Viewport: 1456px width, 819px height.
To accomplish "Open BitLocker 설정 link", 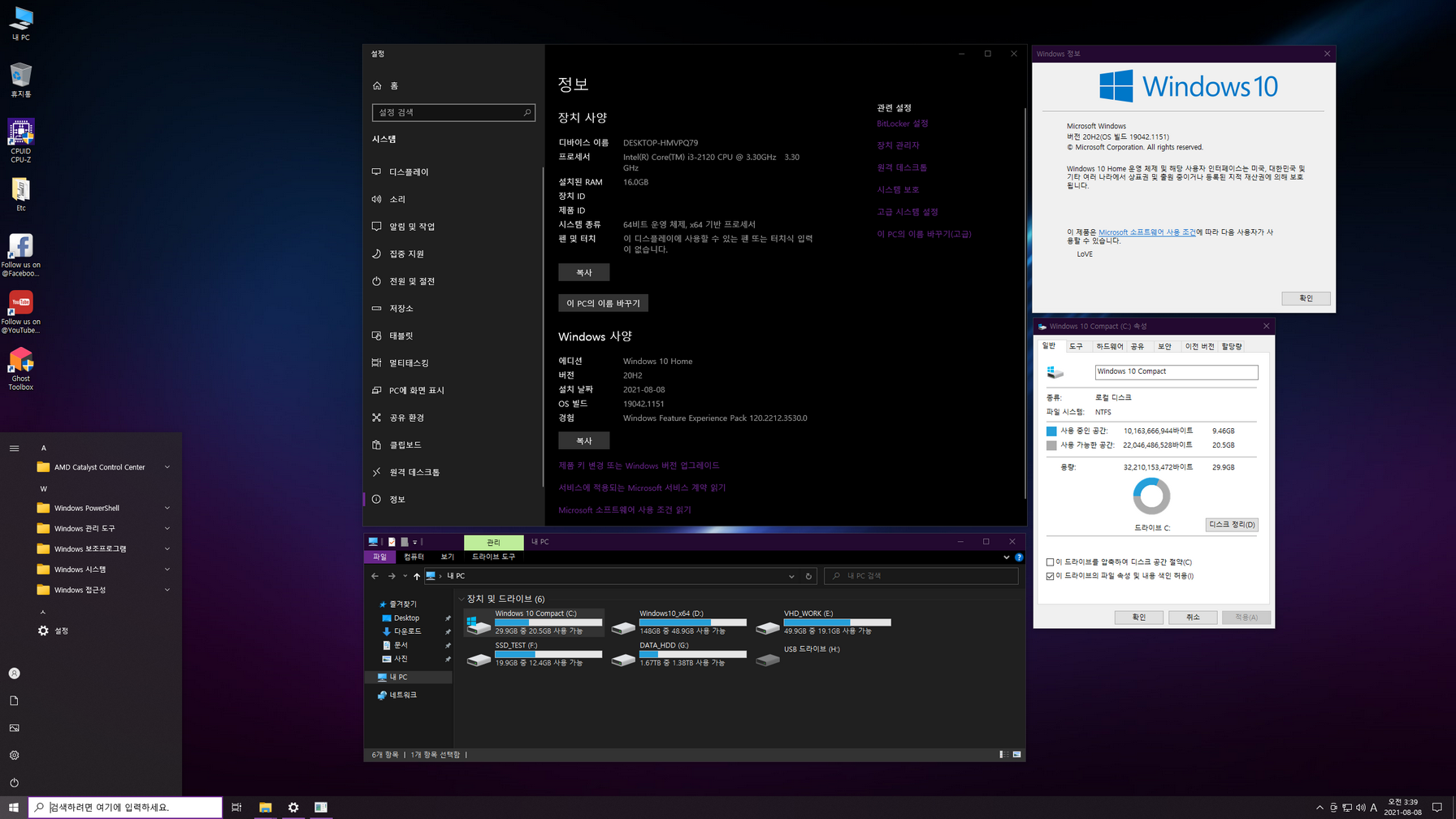I will click(902, 123).
